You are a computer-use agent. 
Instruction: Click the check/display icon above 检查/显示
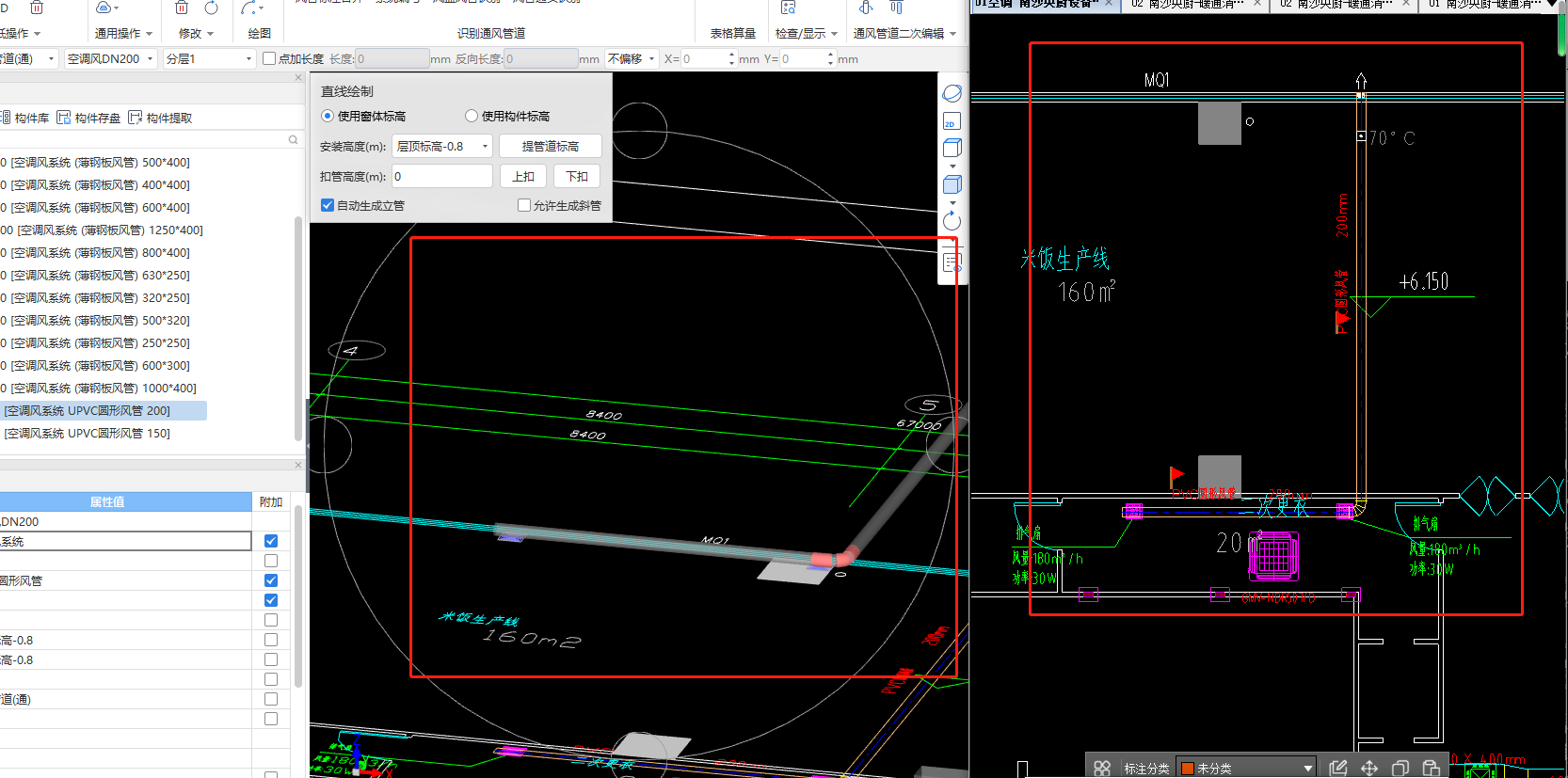pyautogui.click(x=789, y=8)
